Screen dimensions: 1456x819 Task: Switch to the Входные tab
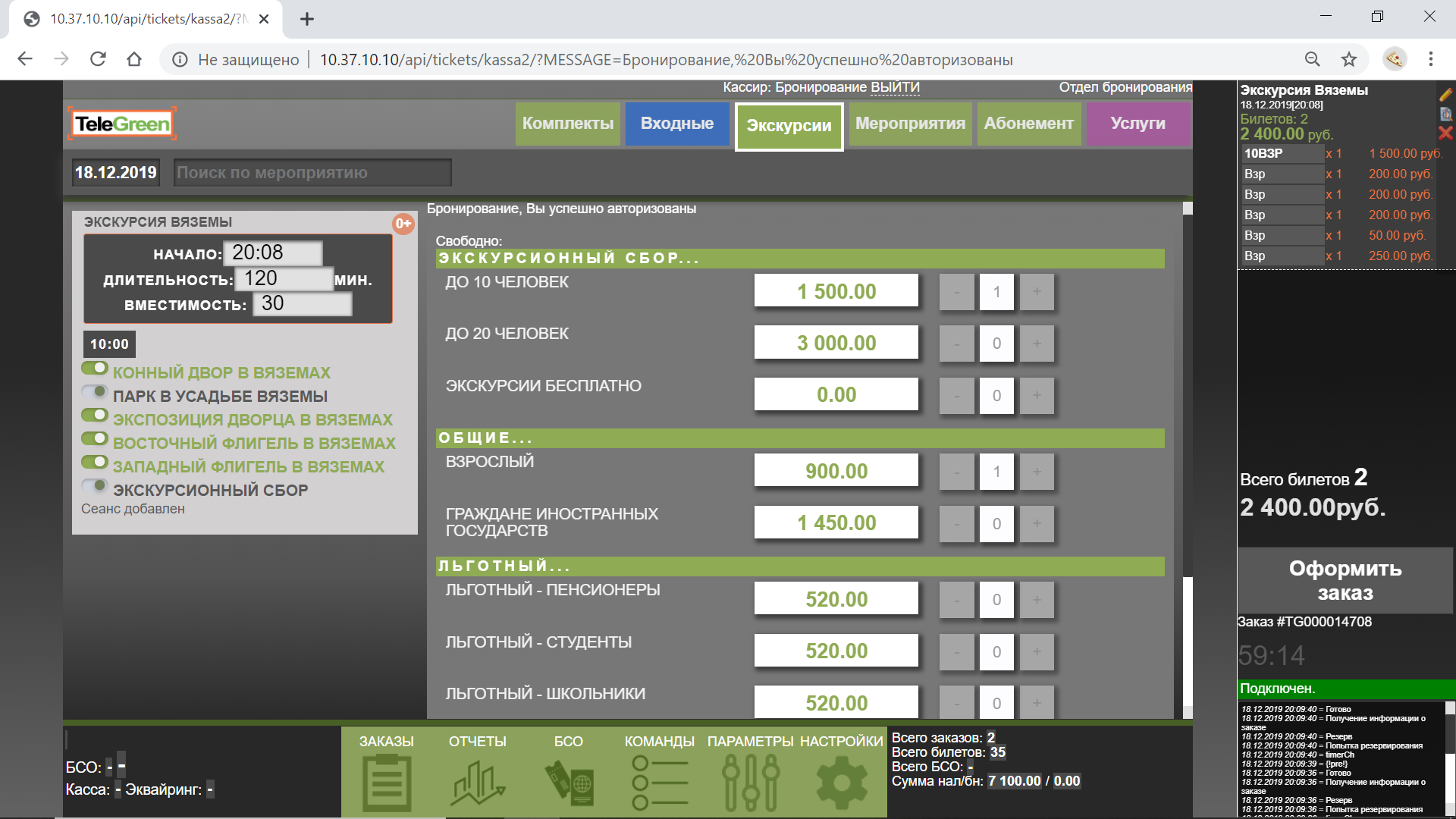676,124
